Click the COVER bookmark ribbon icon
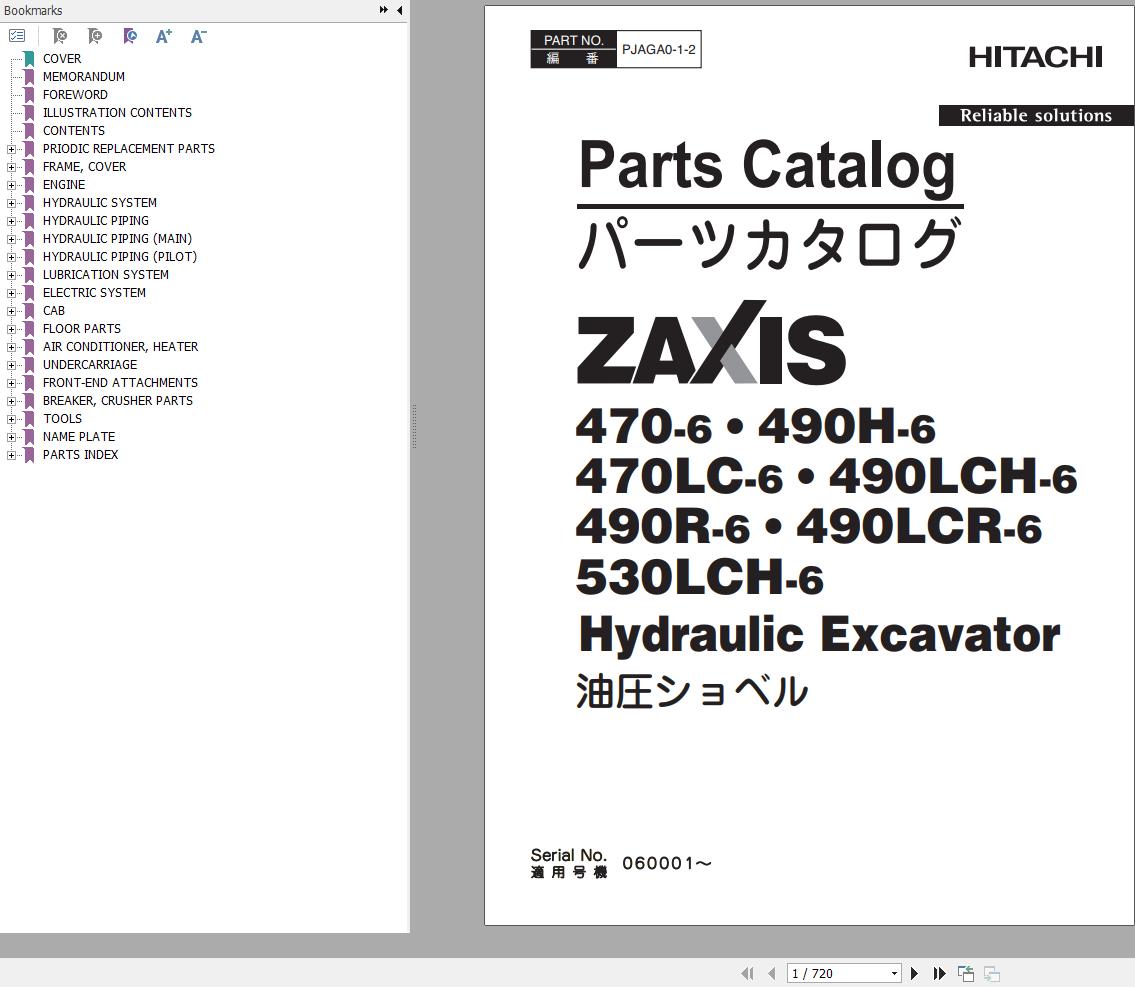The width and height of the screenshot is (1135, 987). point(29,59)
